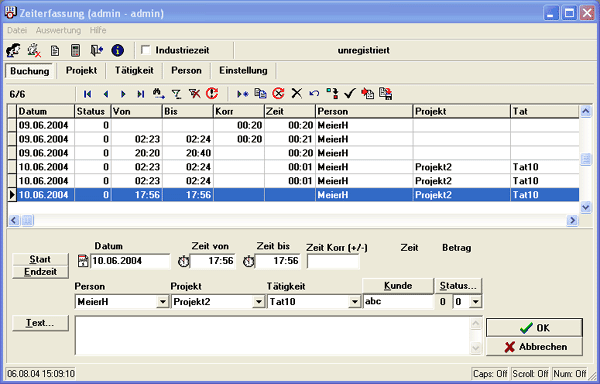The image size is (600, 384).
Task: Confirm with black checkmark icon
Action: (x=350, y=93)
